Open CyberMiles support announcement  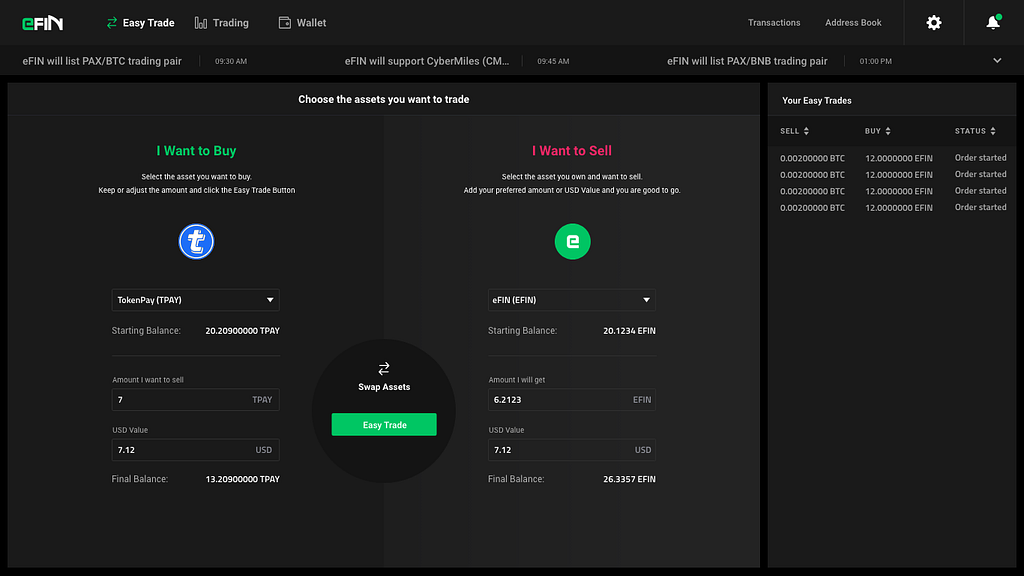point(426,61)
